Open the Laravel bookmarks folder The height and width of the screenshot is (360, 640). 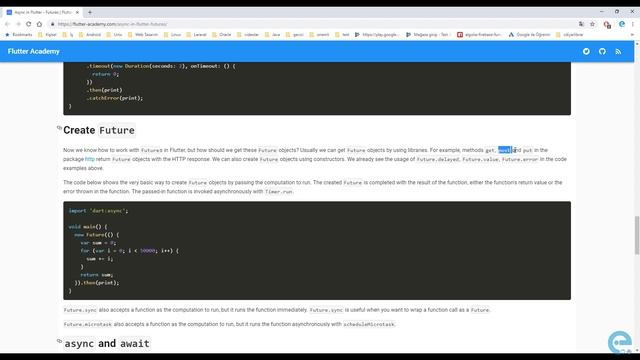(196, 35)
